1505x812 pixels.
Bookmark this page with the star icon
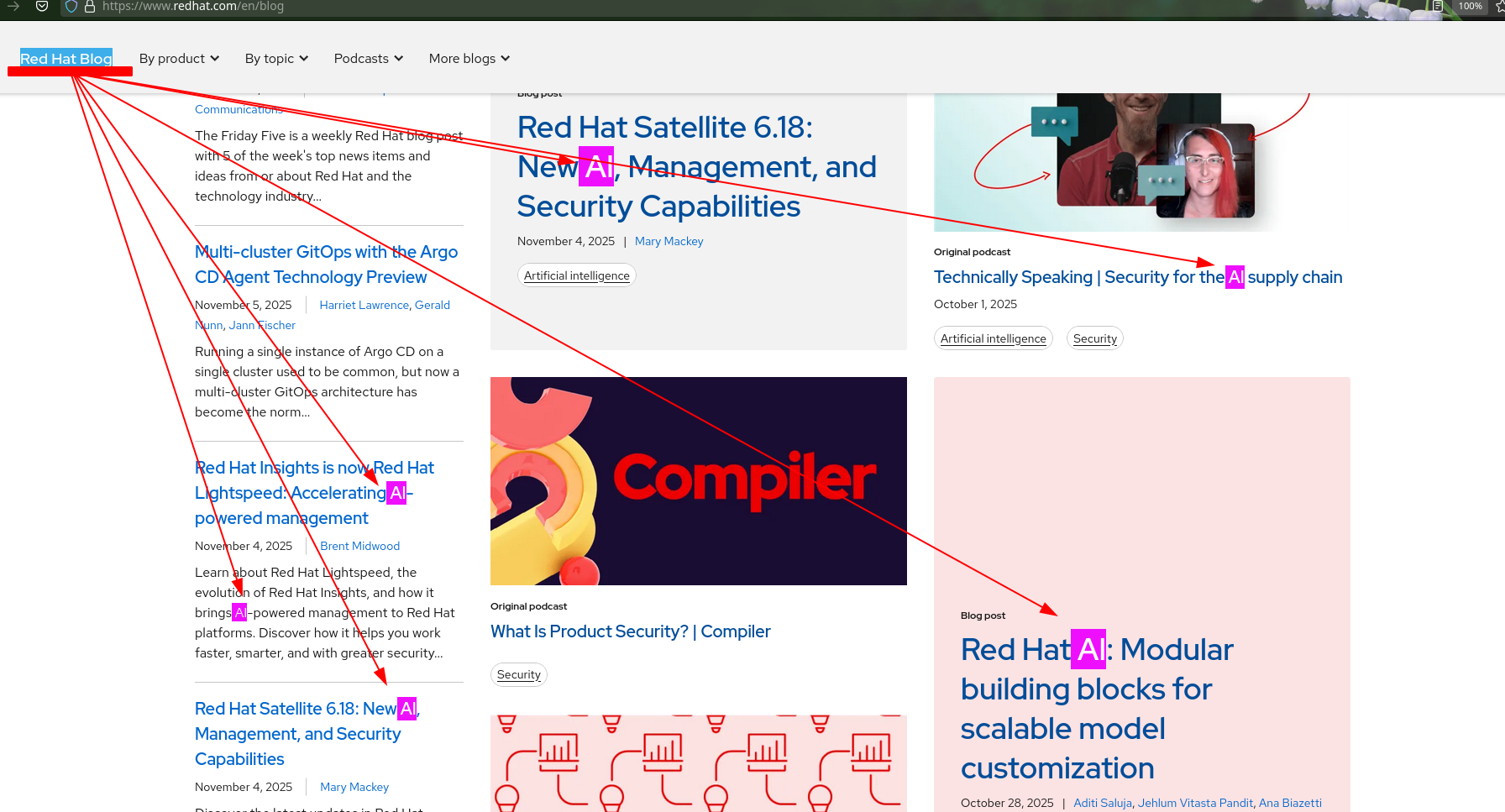click(1499, 7)
